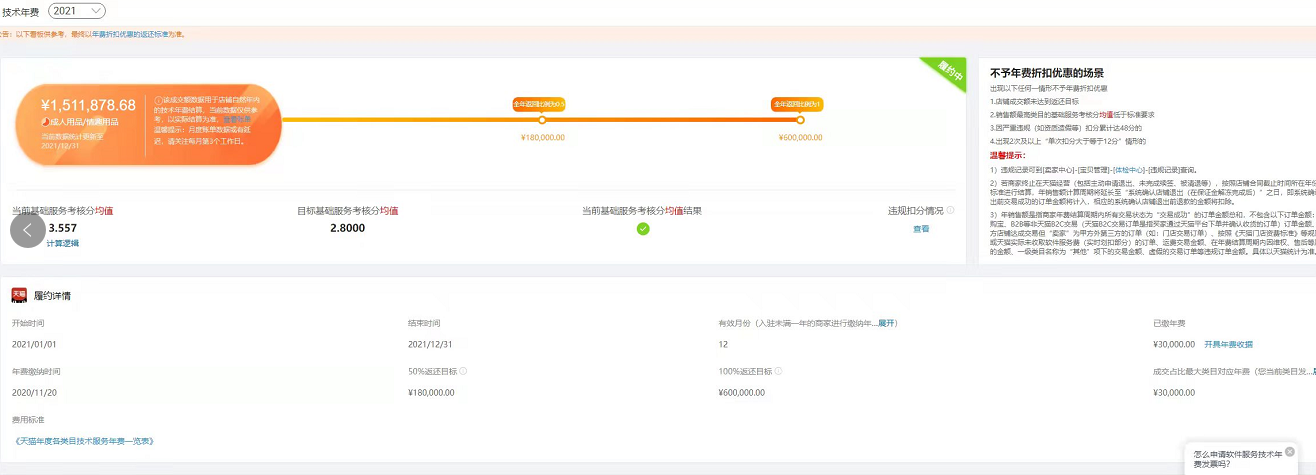This screenshot has height=475, width=1316.
Task: Click the pie icon beside 成人用品/情趣用品
Action: coord(46,121)
